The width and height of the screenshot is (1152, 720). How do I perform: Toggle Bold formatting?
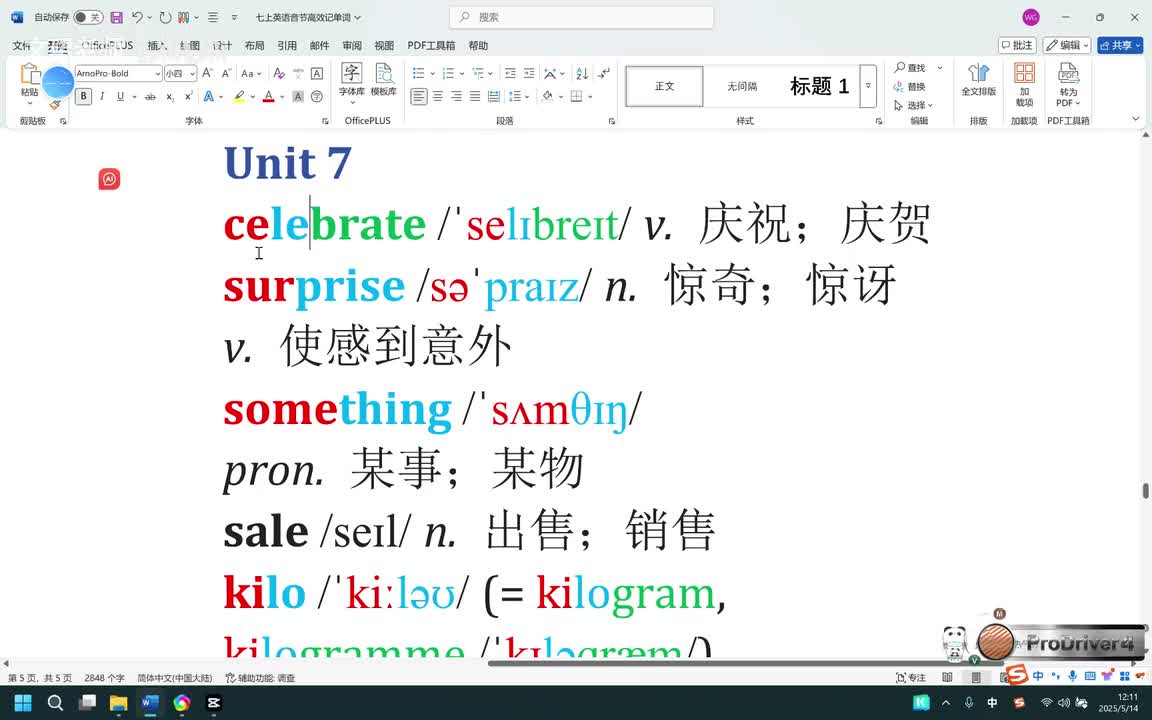tap(84, 96)
